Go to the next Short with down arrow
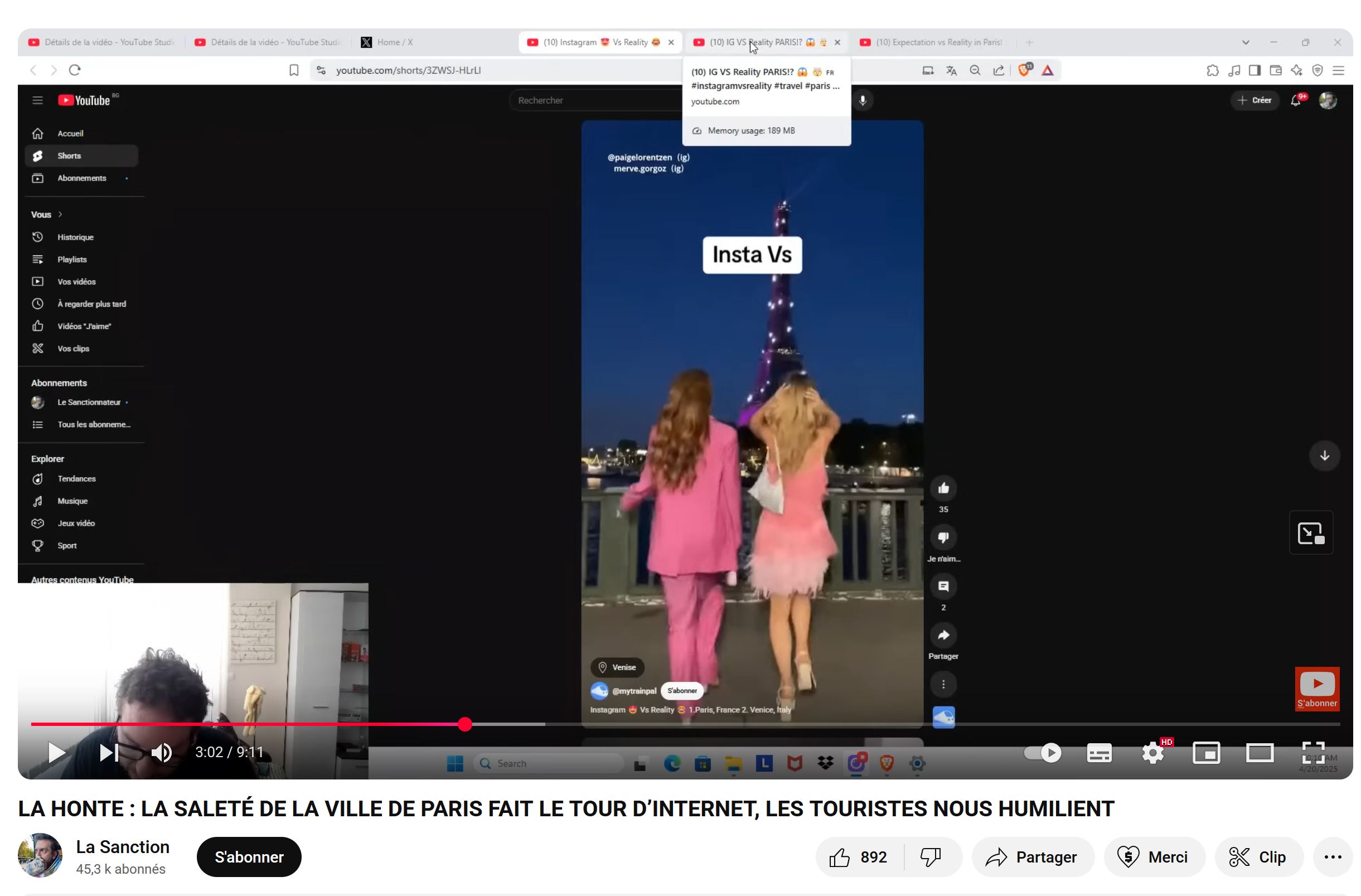The width and height of the screenshot is (1361, 896). pos(1324,456)
